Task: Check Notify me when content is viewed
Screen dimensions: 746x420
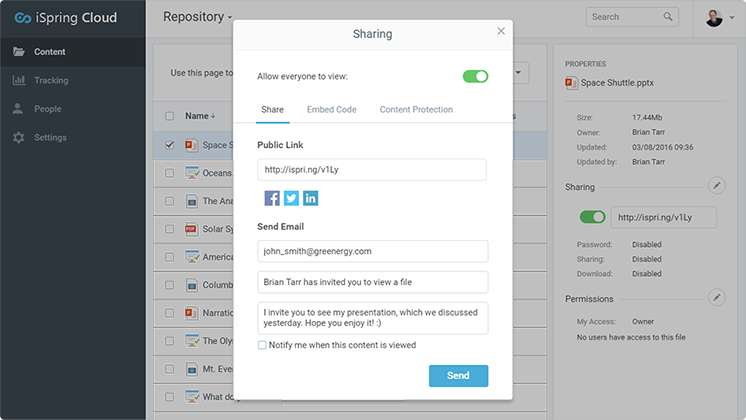Action: point(262,345)
